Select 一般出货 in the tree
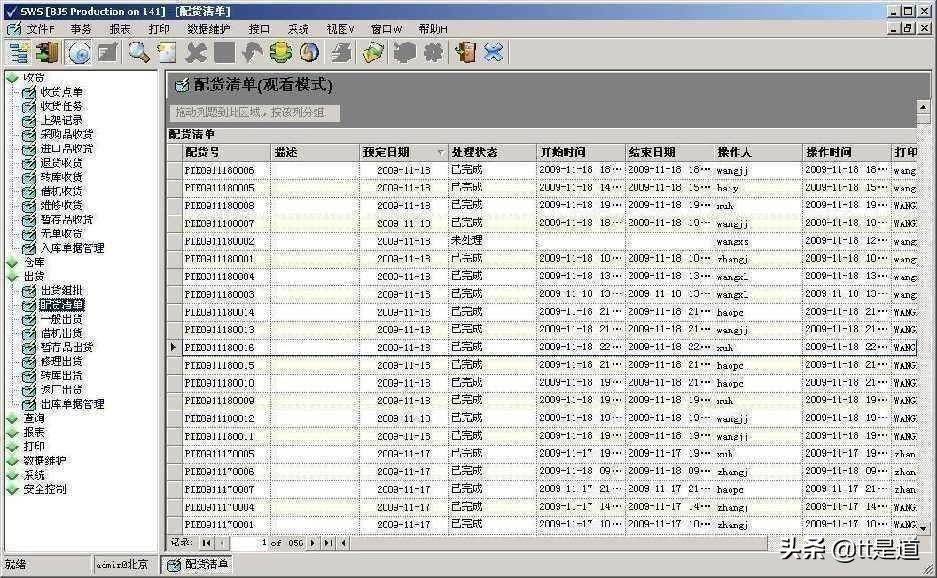937x578 pixels. 62,319
